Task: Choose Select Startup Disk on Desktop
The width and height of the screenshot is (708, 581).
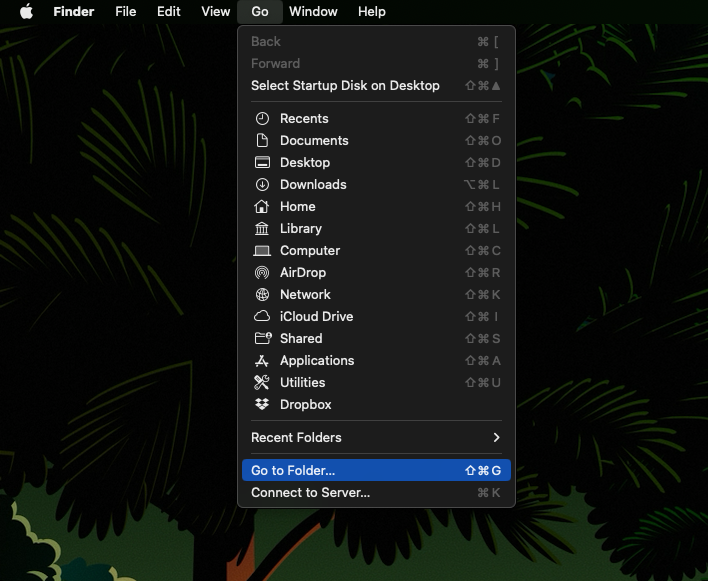Action: point(345,86)
